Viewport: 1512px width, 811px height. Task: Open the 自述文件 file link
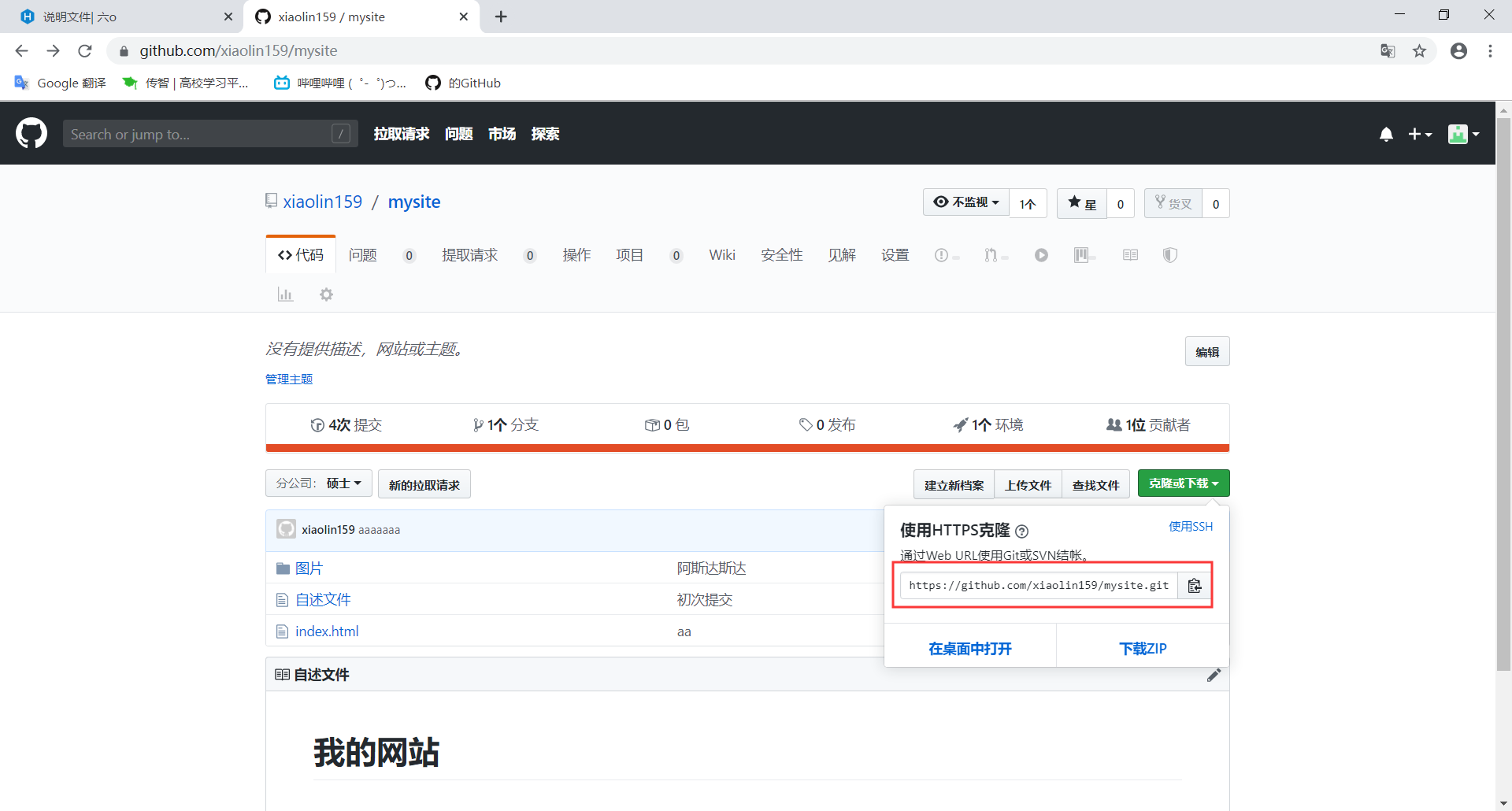click(323, 600)
